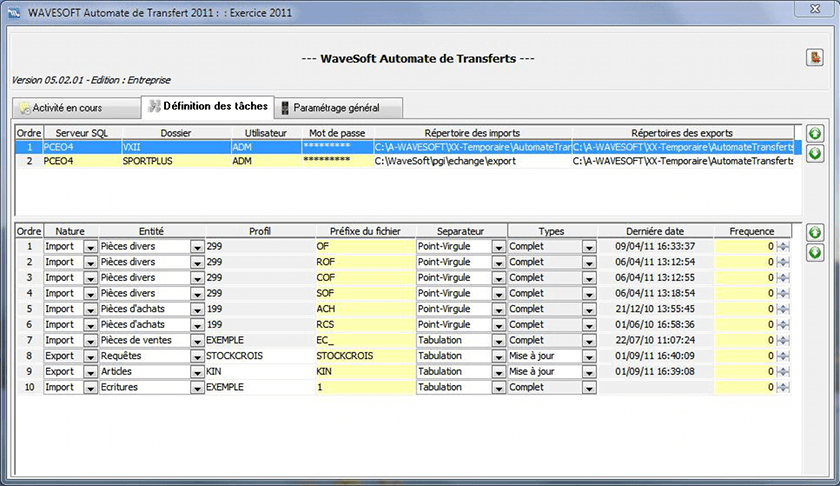Image resolution: width=840 pixels, height=486 pixels.
Task: Click the WaveSoft application icon in title bar
Action: [14, 12]
